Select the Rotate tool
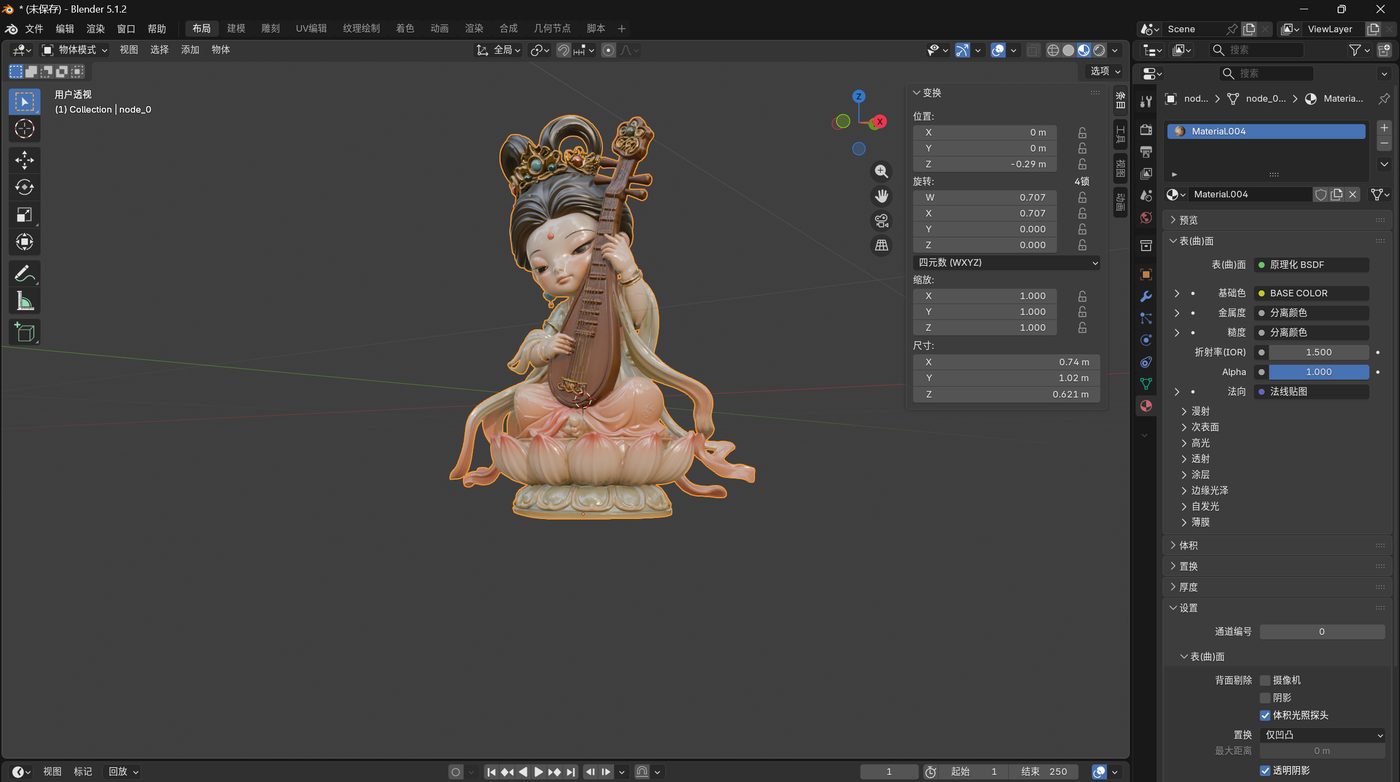This screenshot has width=1400, height=782. [x=25, y=187]
